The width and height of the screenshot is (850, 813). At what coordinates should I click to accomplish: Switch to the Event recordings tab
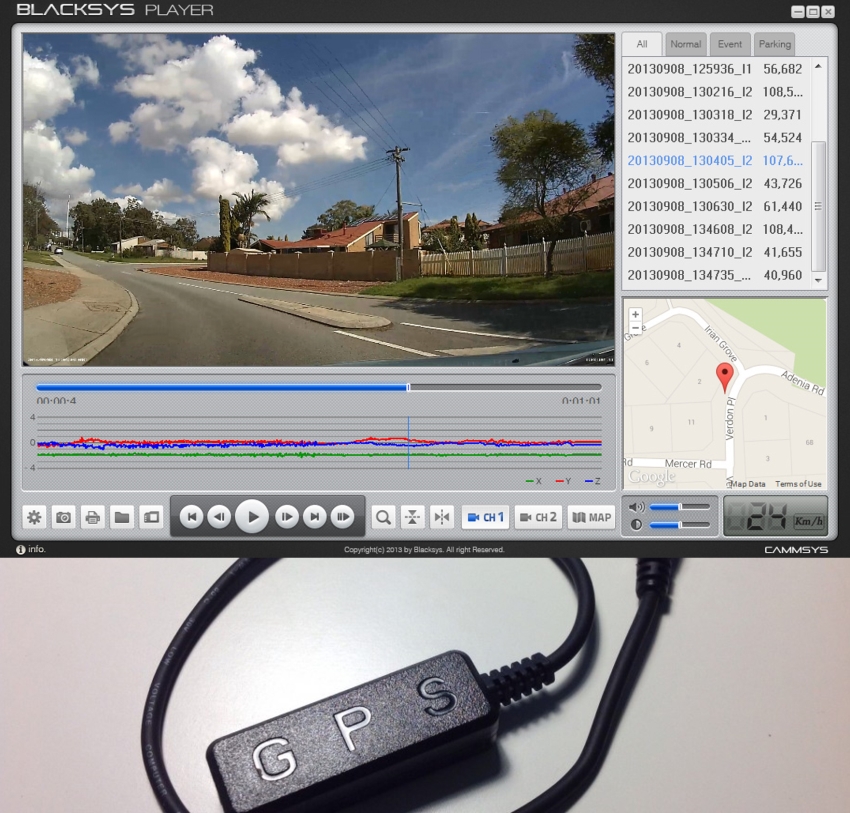click(730, 44)
